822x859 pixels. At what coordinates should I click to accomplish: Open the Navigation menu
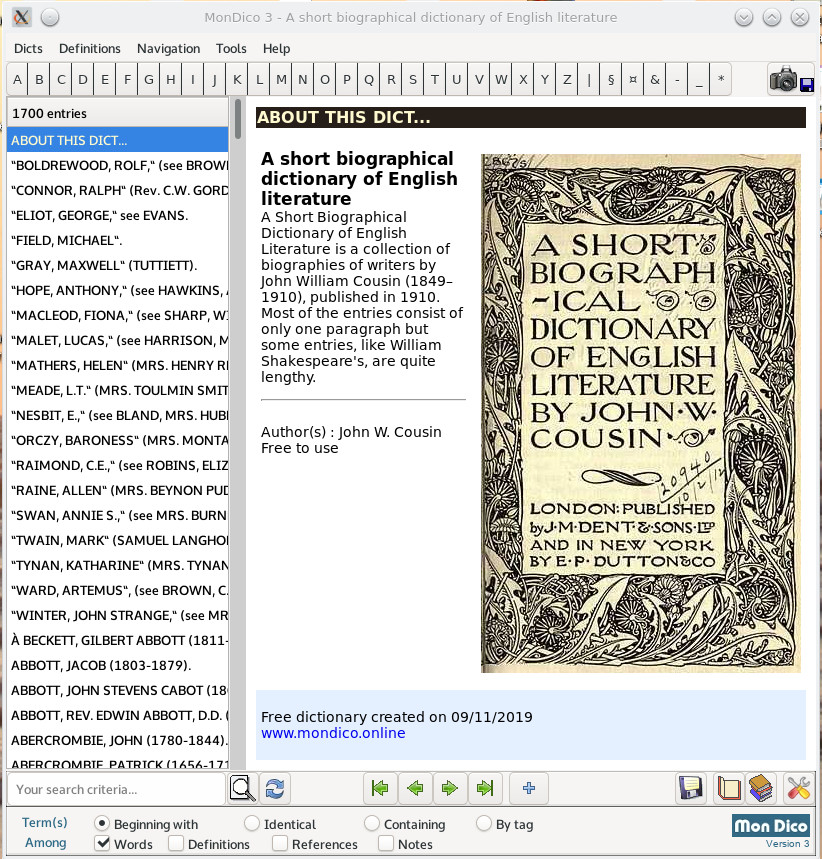coord(168,49)
